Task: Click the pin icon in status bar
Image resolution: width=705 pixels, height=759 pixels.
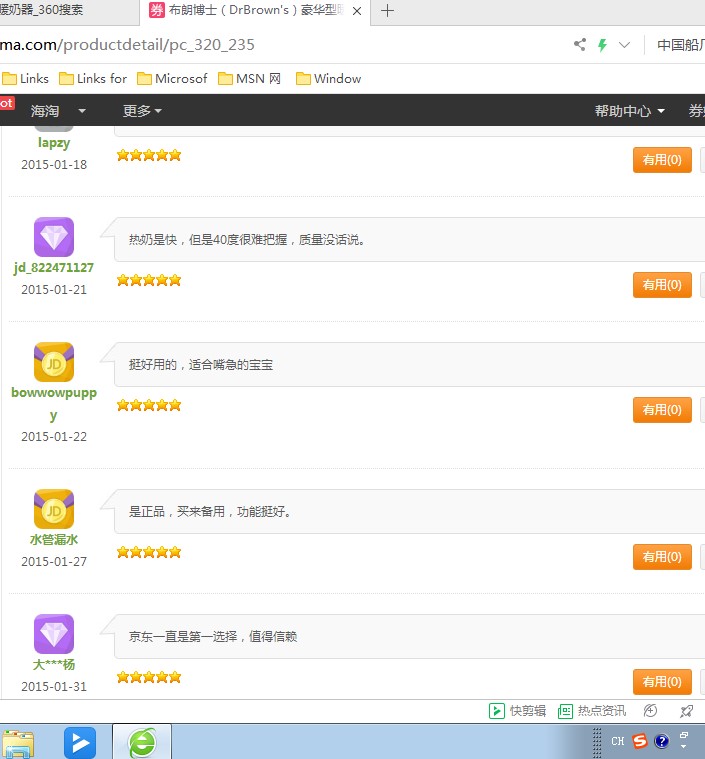Action: [x=686, y=711]
